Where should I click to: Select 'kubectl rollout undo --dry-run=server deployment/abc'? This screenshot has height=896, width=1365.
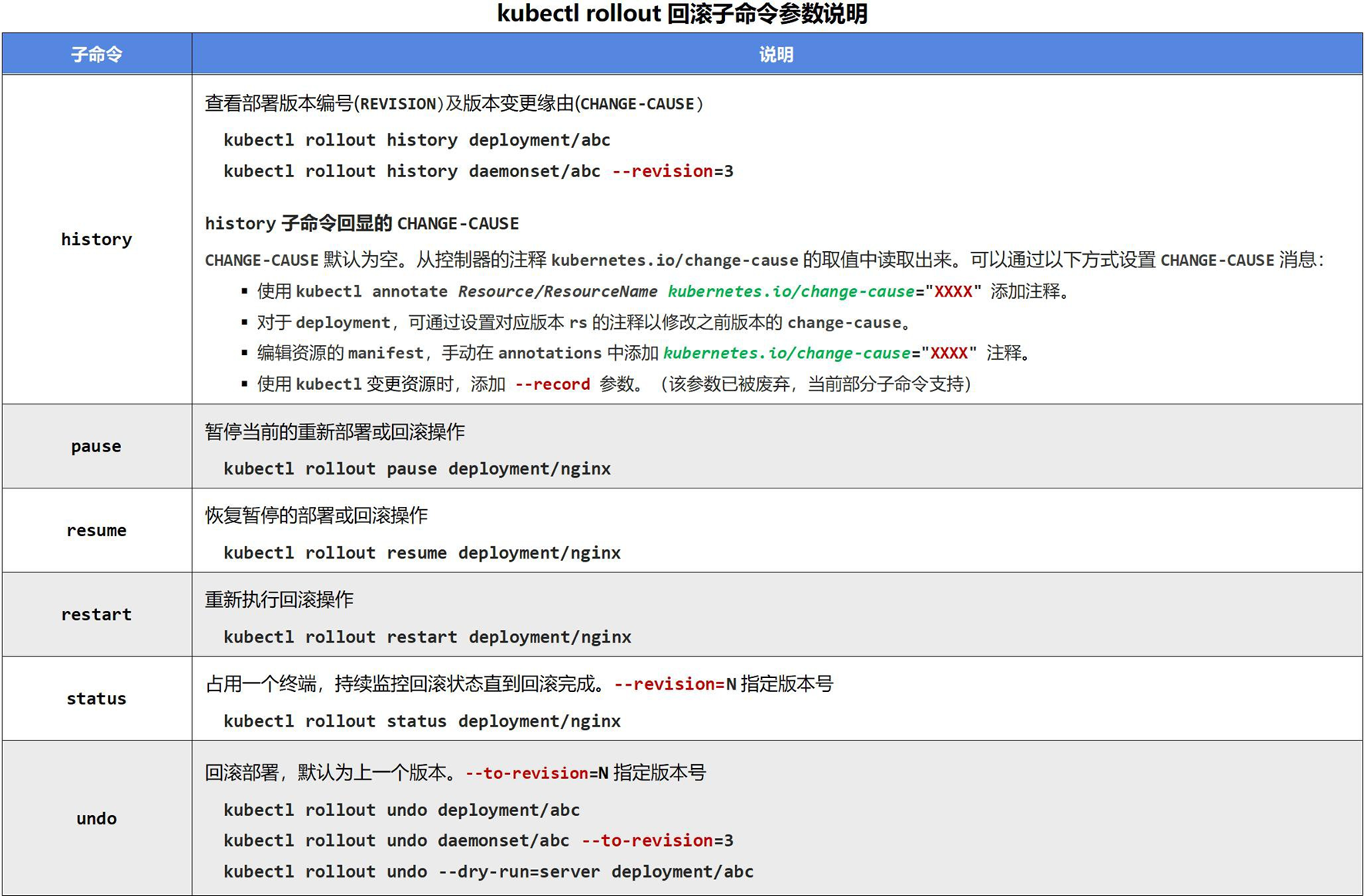[x=488, y=871]
